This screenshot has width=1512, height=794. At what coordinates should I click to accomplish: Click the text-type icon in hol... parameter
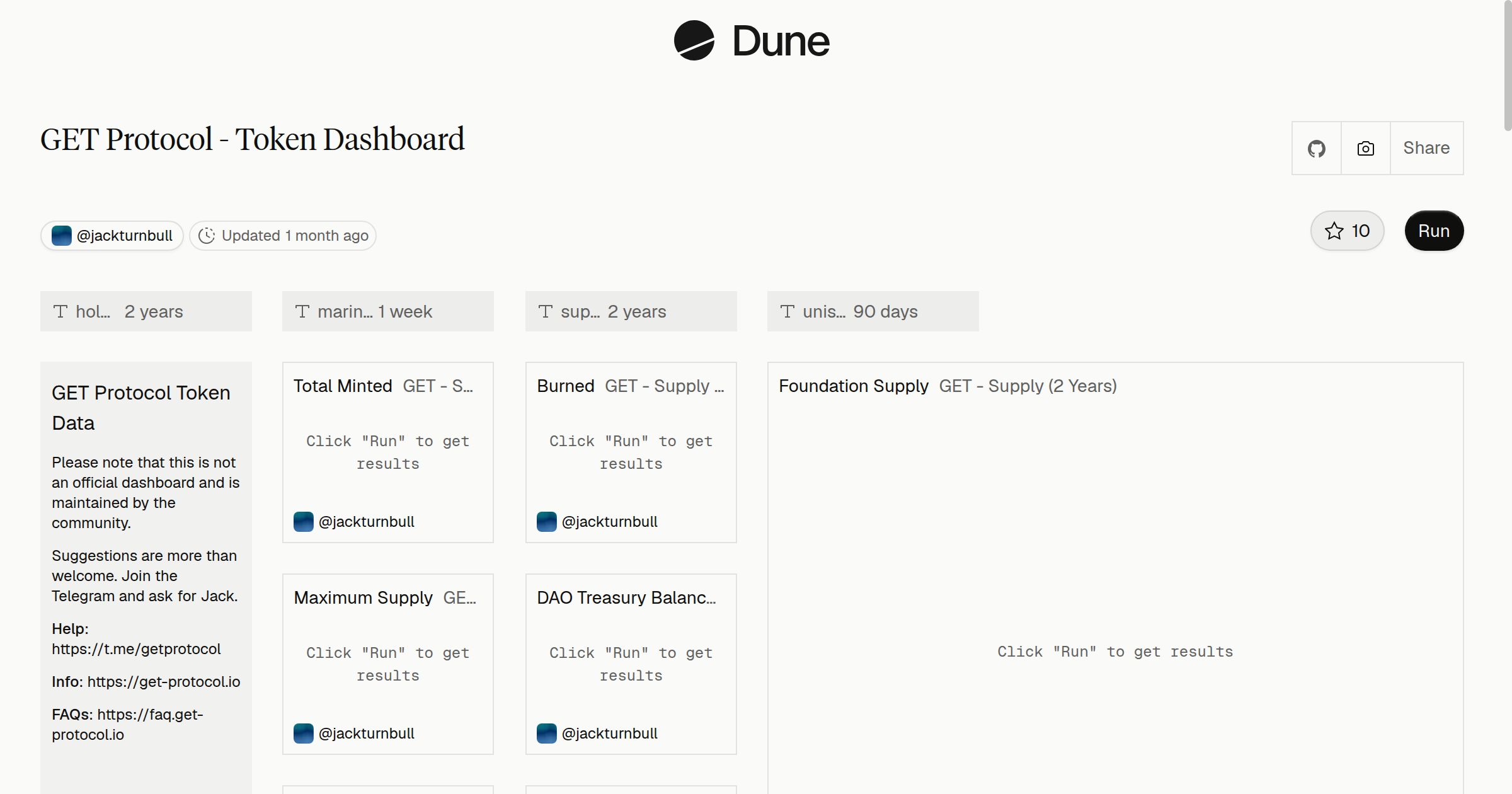pos(60,311)
